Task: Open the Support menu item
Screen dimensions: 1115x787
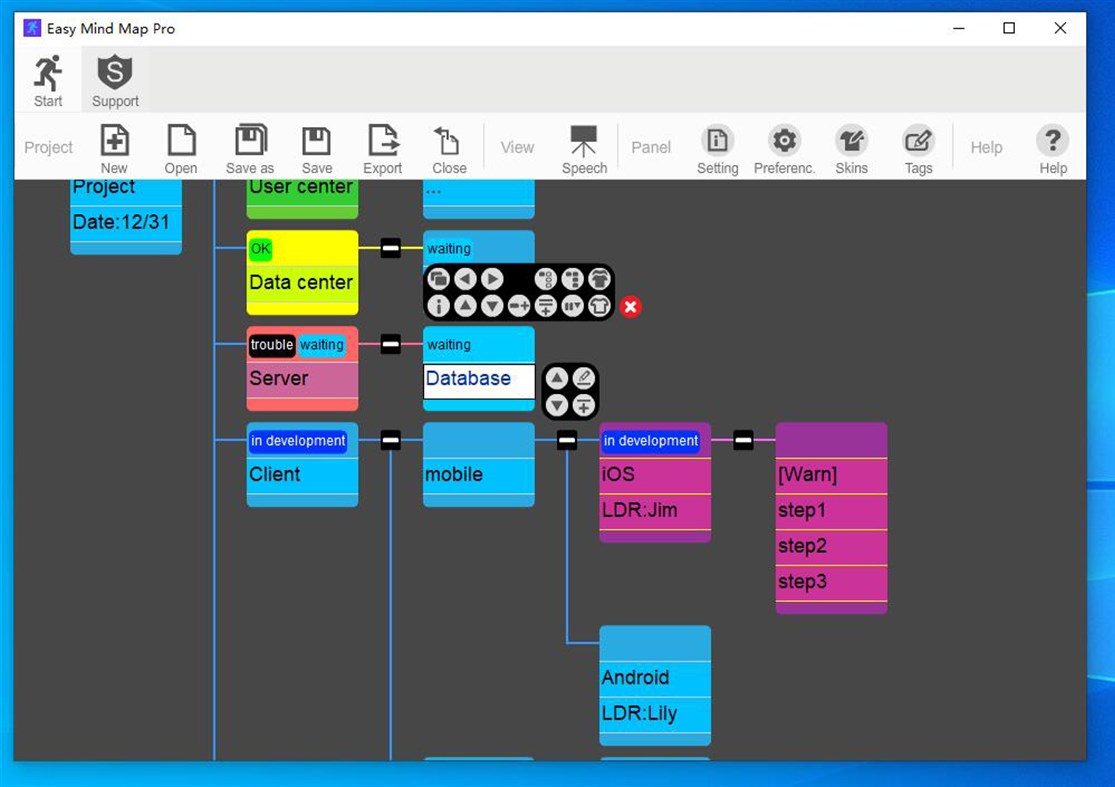Action: tap(114, 80)
